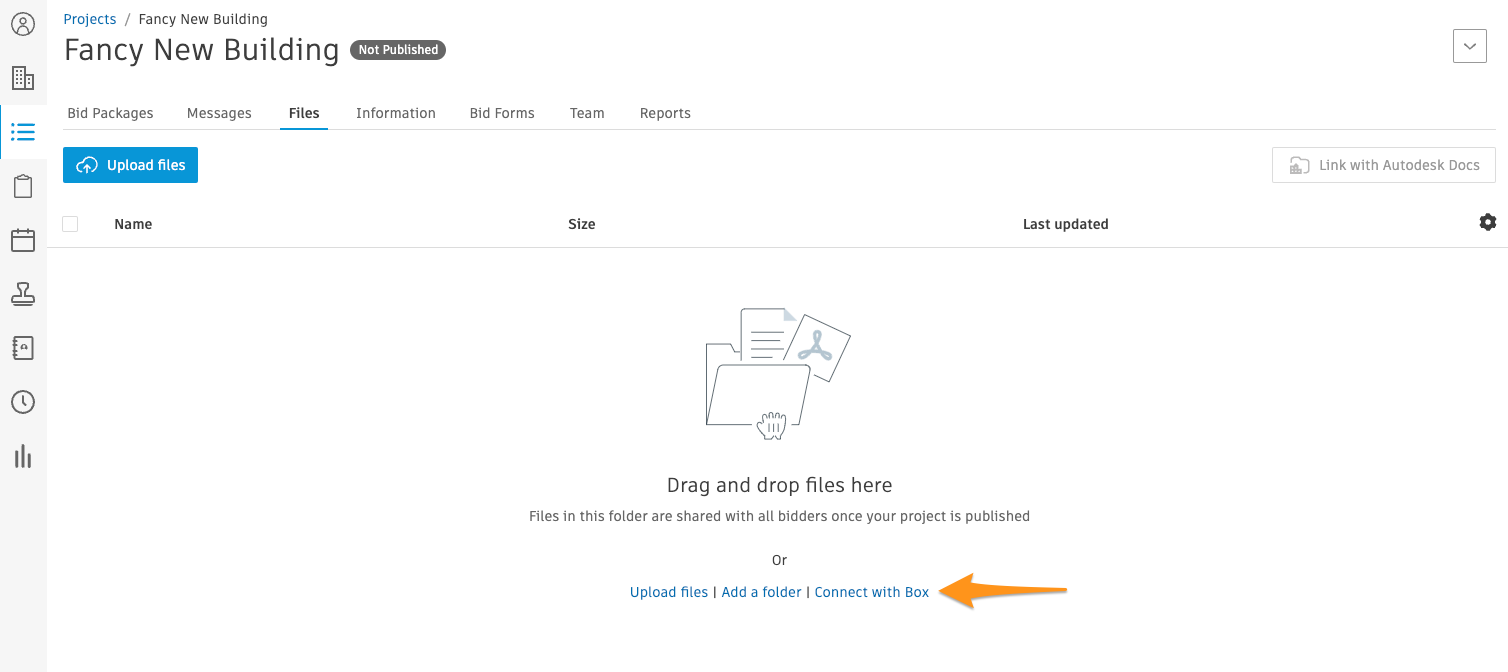Click the clock history icon in sidebar
This screenshot has height=672, width=1508.
[23, 402]
